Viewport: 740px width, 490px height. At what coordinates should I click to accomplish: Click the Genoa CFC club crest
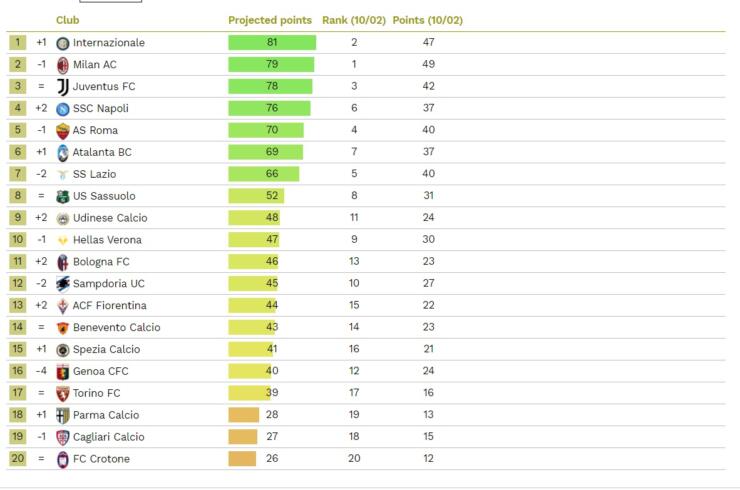pos(63,371)
